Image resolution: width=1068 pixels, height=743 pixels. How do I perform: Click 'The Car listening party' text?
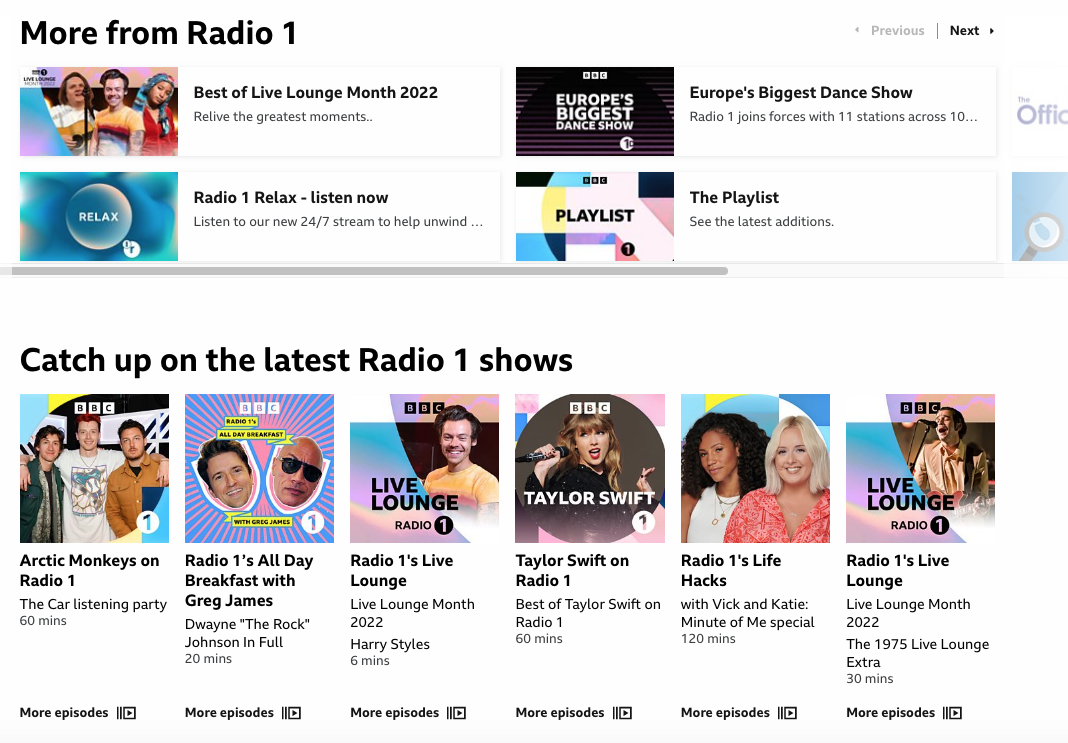[x=93, y=604]
